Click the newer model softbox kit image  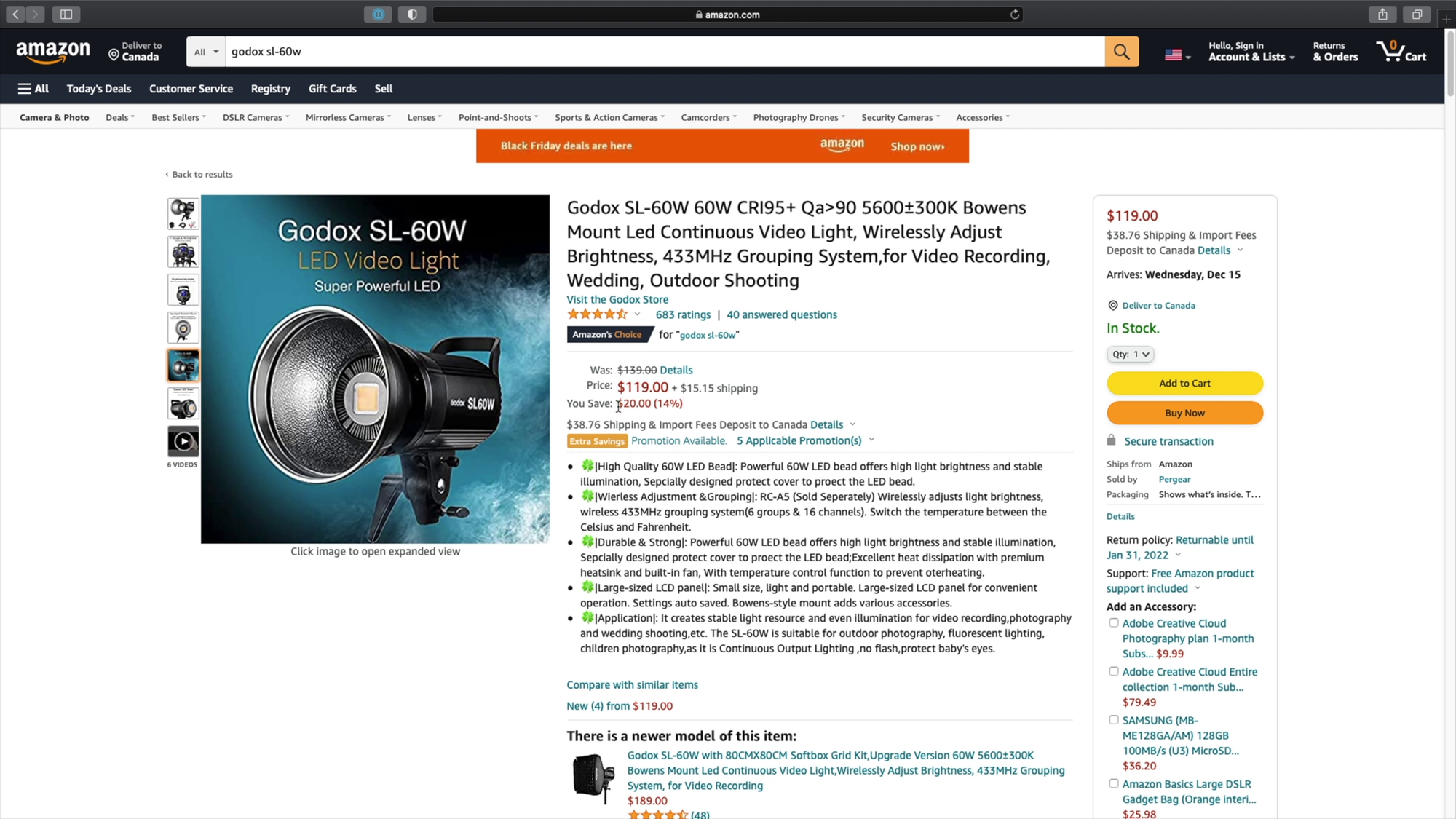[593, 778]
